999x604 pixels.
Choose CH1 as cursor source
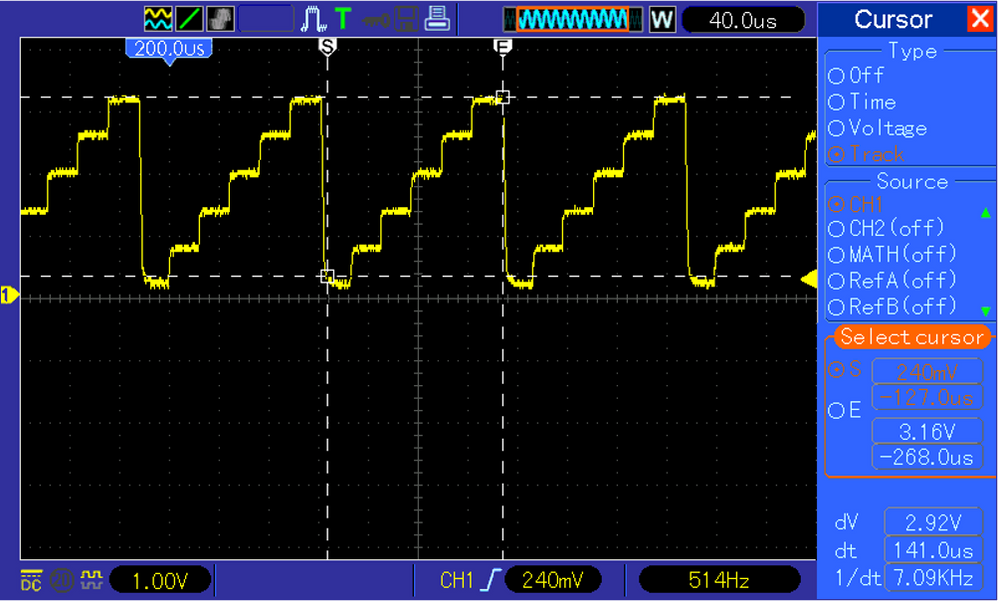(856, 205)
